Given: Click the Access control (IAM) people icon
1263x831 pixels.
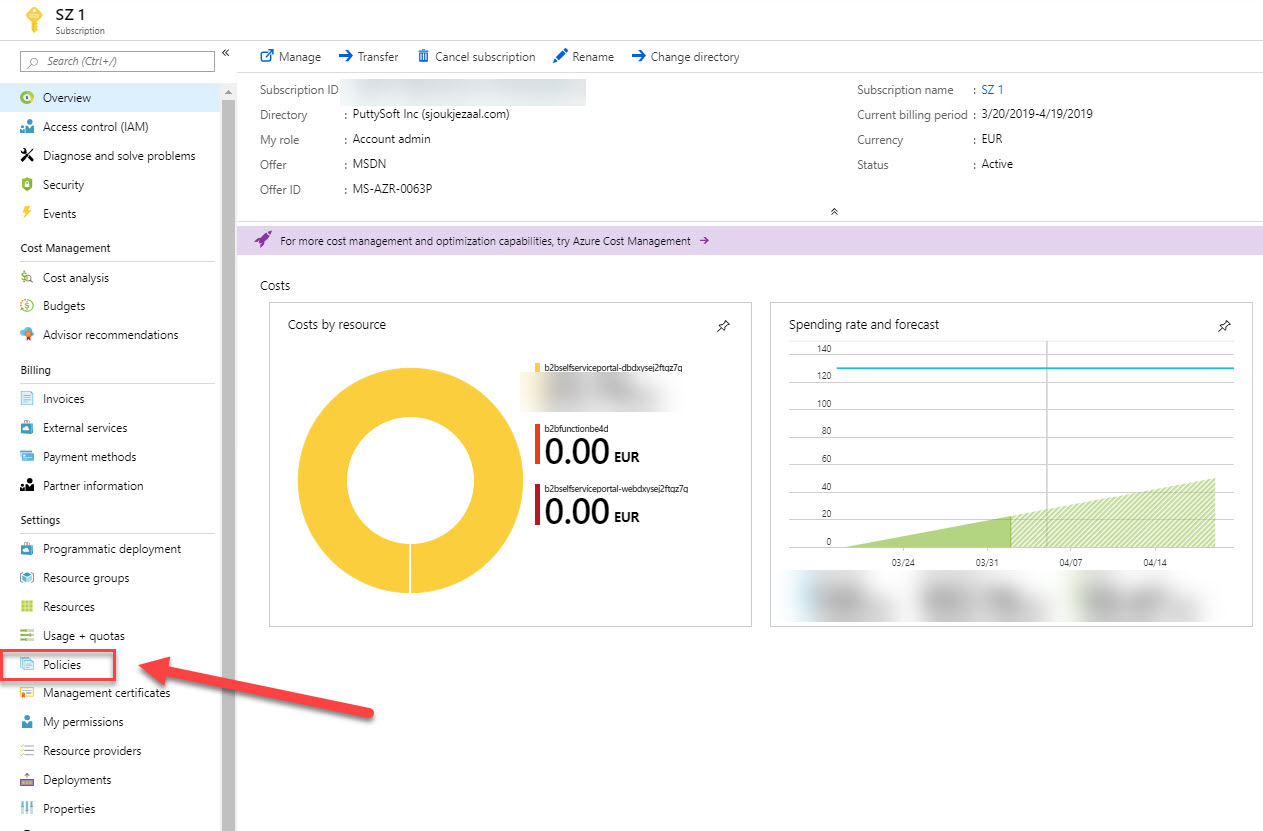Looking at the screenshot, I should [x=27, y=127].
